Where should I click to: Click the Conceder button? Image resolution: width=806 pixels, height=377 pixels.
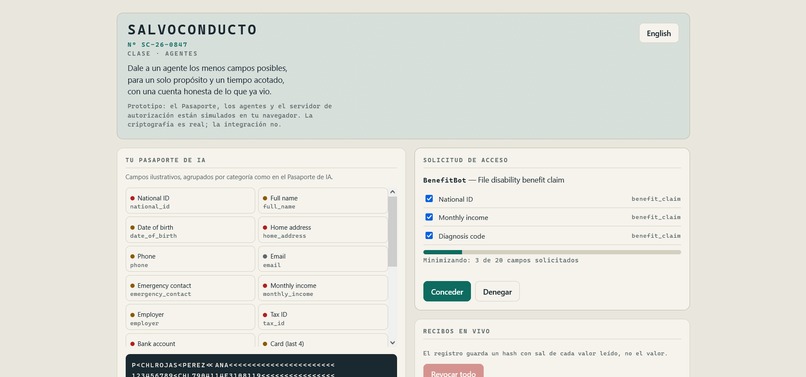coord(447,291)
